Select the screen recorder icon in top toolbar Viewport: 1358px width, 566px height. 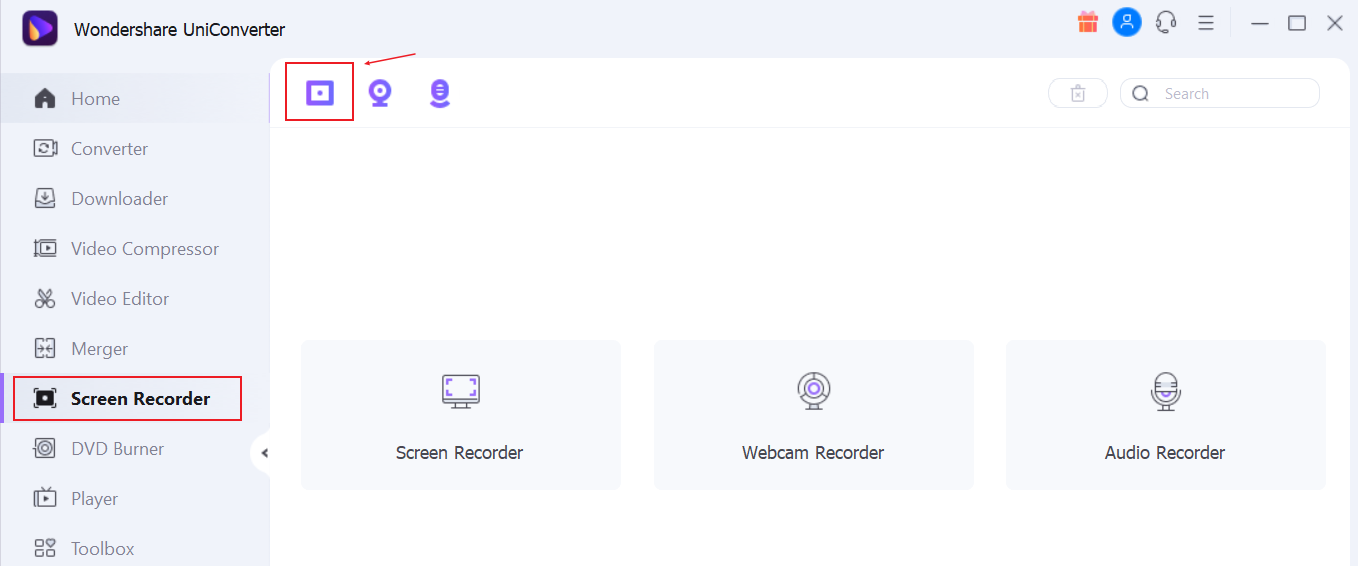pos(319,93)
